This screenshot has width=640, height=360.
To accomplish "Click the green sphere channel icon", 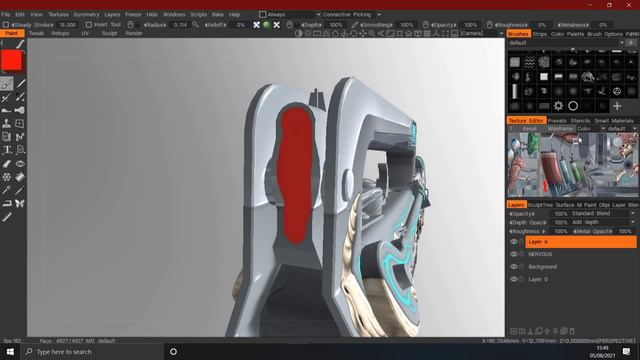I will point(267,25).
